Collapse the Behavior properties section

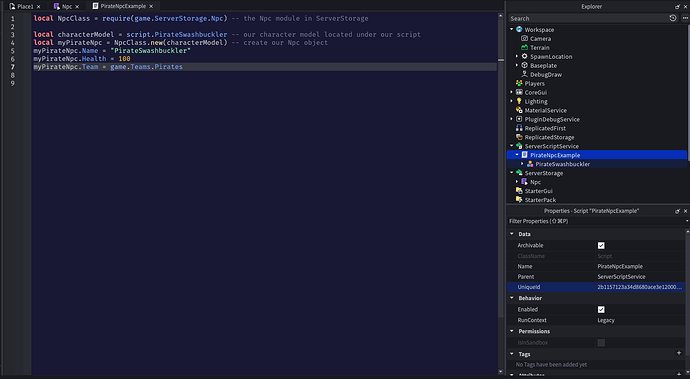[512, 298]
